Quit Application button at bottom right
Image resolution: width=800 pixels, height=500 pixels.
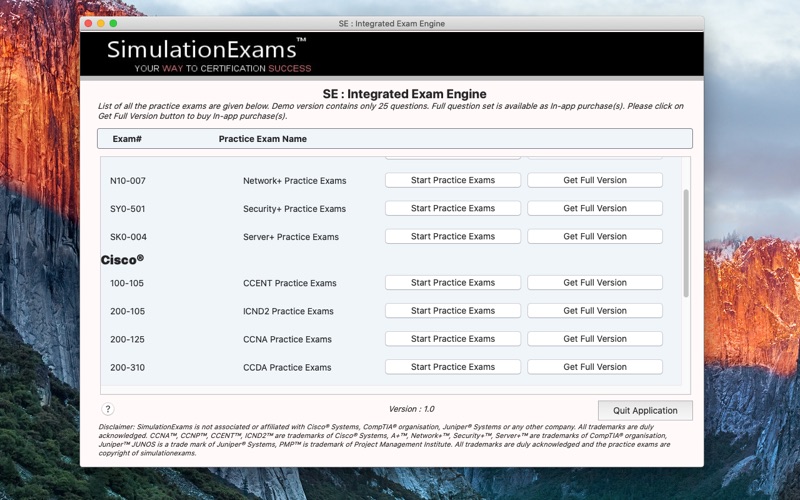pos(645,411)
